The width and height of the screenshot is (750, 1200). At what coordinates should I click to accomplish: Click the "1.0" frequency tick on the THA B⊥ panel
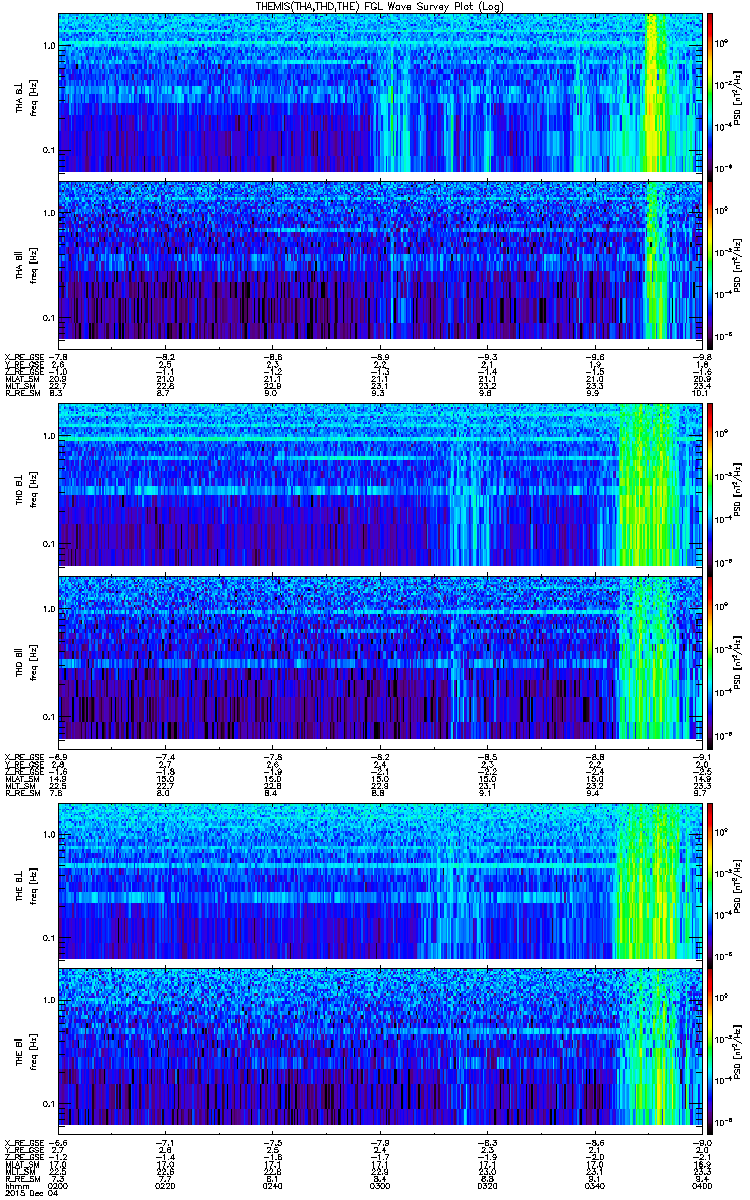[48, 46]
